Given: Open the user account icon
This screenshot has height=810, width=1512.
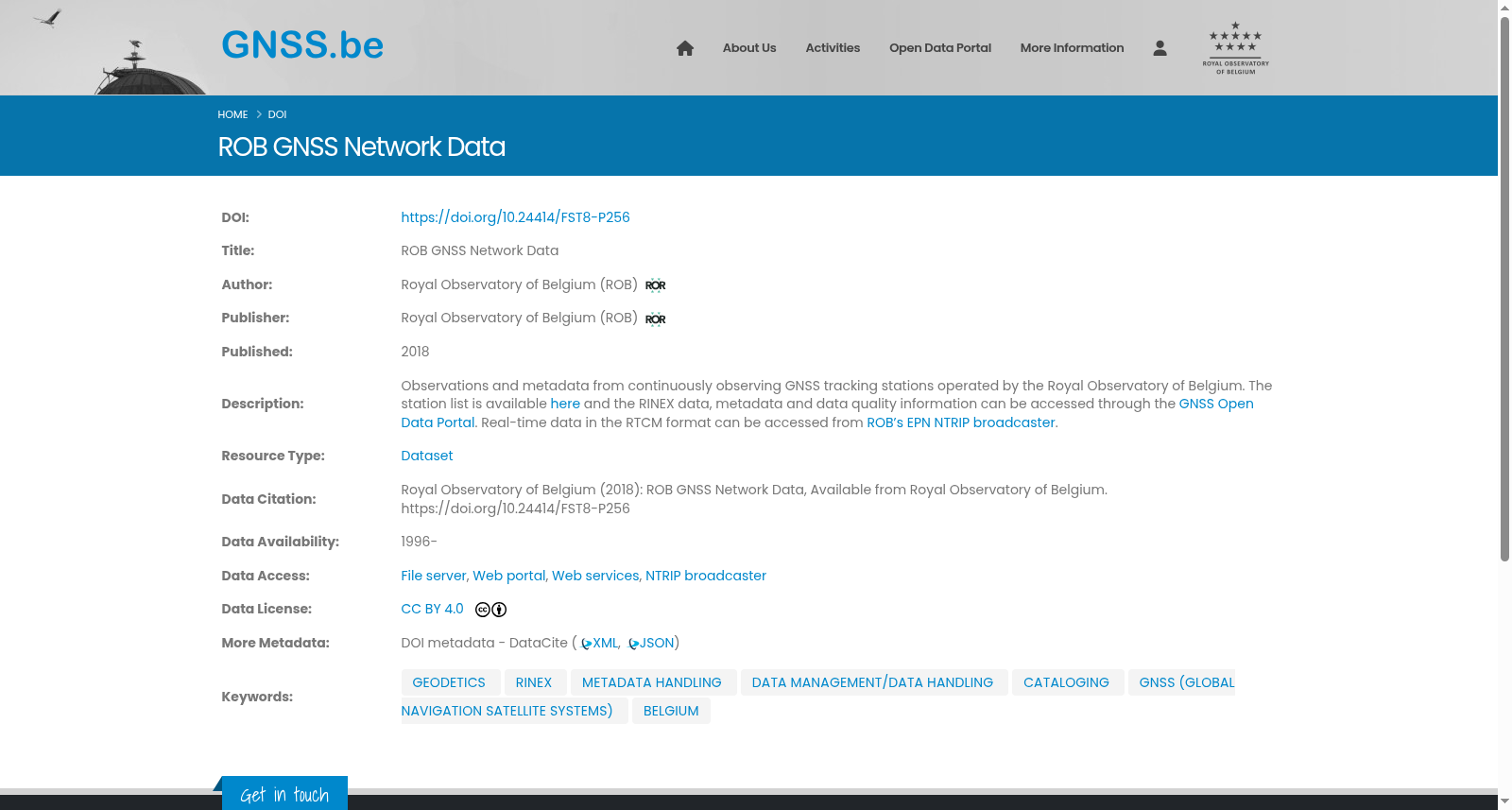Looking at the screenshot, I should (1160, 48).
